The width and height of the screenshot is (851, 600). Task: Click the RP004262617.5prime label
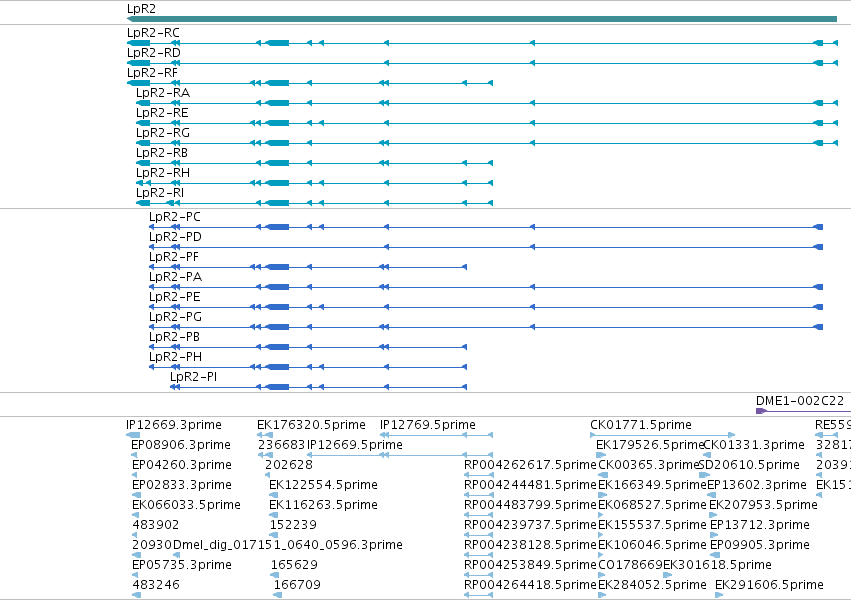click(530, 466)
